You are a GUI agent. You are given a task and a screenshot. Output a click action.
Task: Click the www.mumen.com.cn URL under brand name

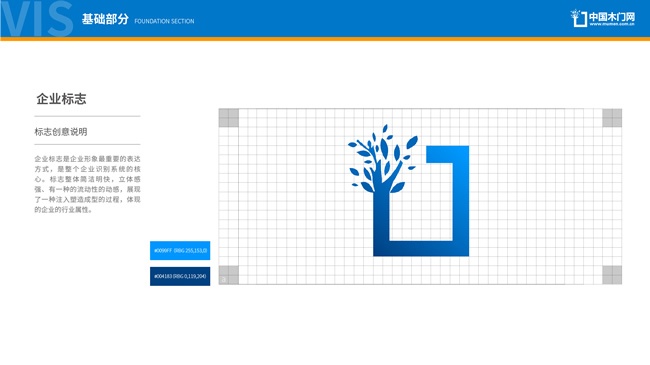pos(612,24)
